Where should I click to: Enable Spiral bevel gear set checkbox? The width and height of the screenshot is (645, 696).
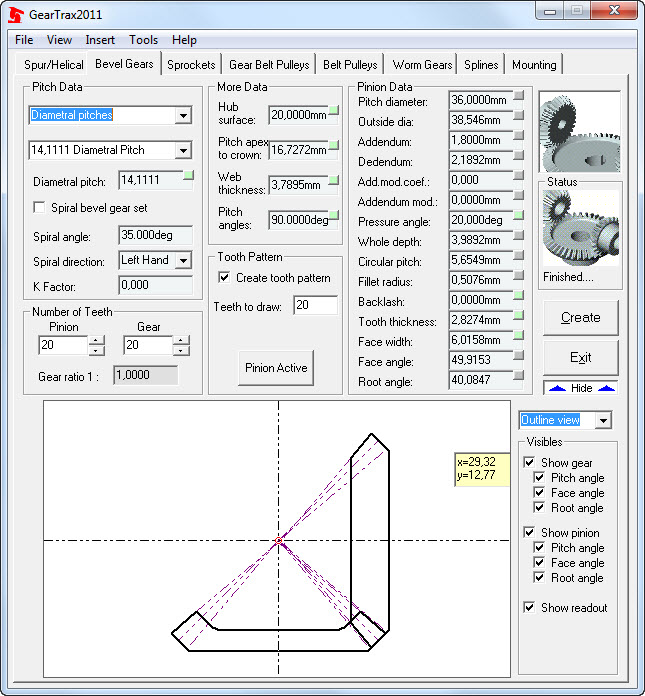(40, 208)
